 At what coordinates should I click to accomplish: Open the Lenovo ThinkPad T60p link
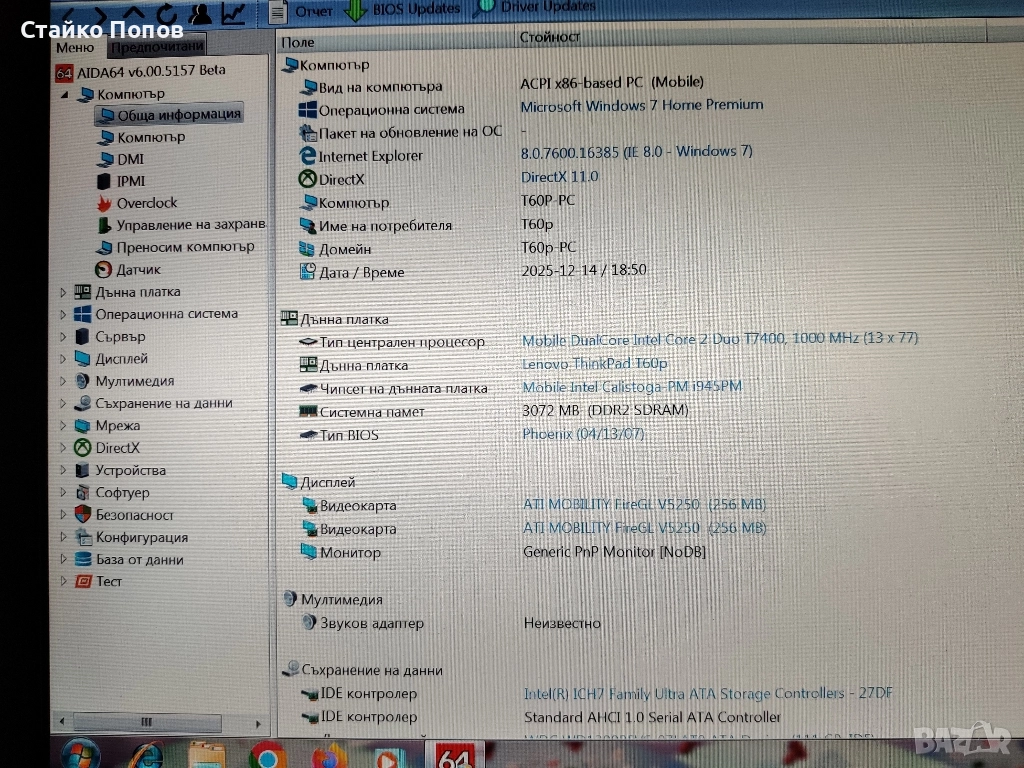click(594, 364)
